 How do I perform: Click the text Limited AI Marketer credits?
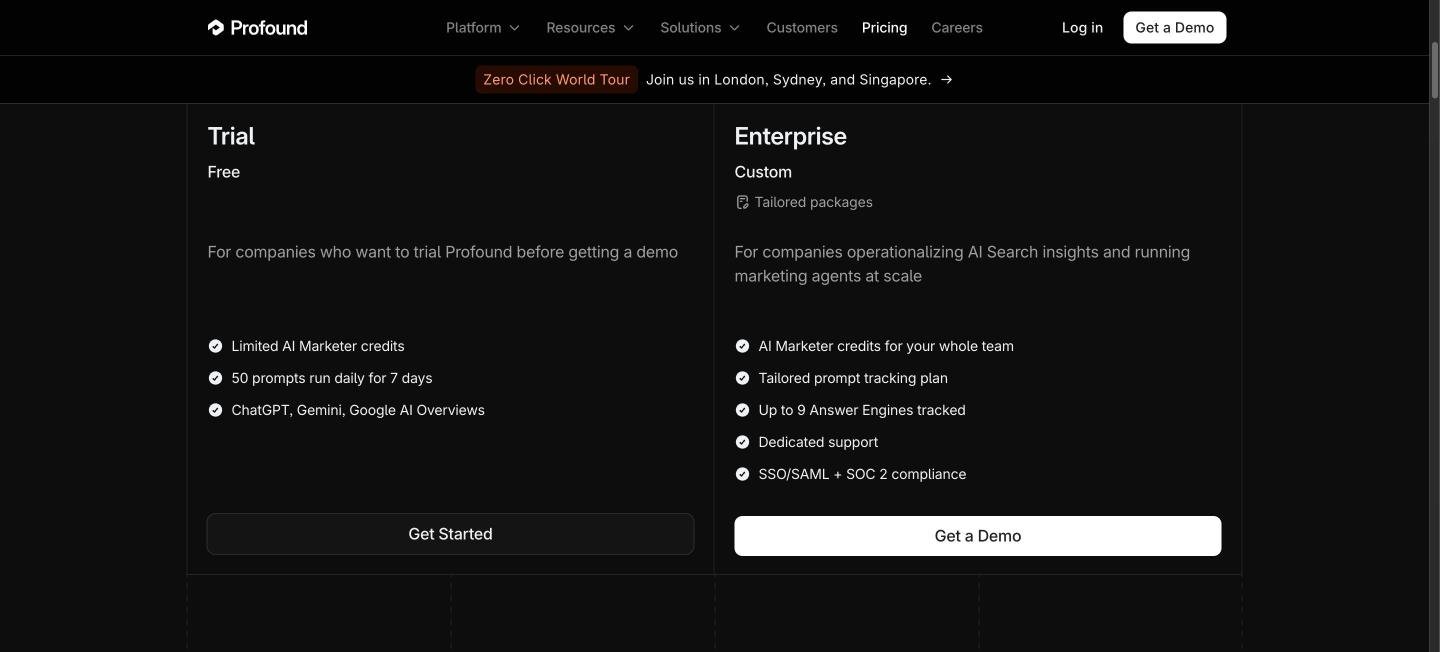coord(318,346)
